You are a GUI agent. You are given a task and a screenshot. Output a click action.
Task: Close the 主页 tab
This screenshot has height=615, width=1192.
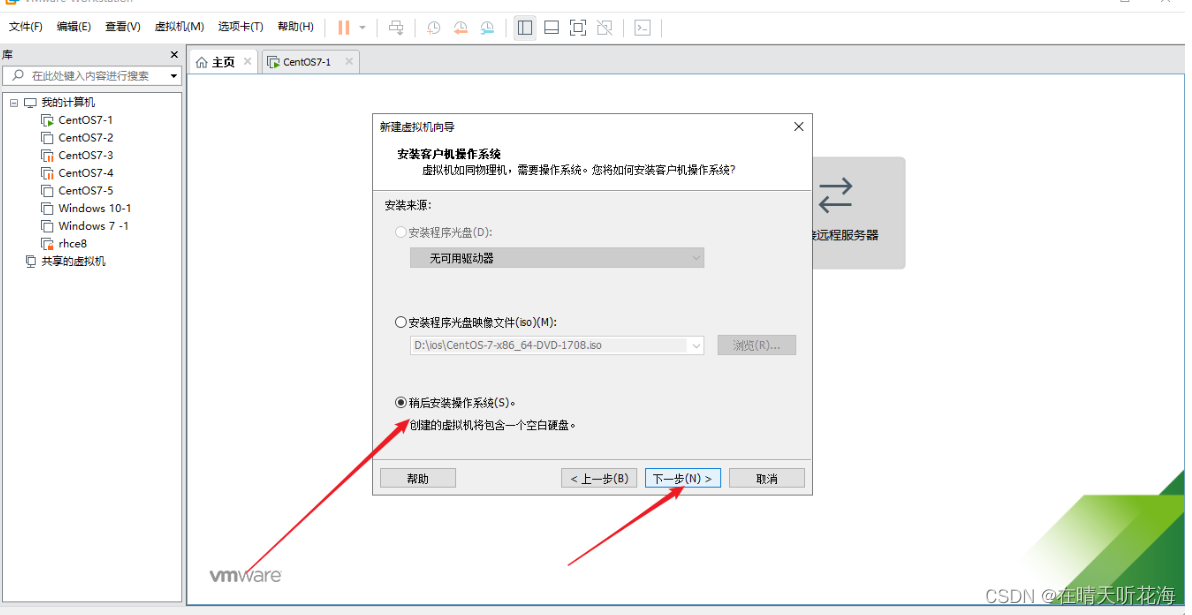pos(248,62)
